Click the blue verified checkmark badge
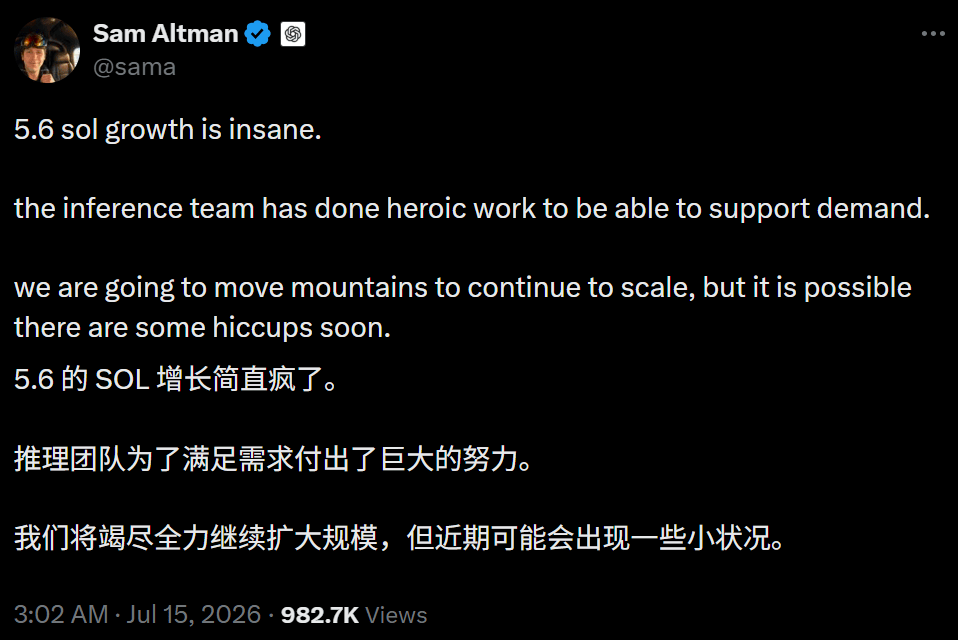Image resolution: width=958 pixels, height=640 pixels. click(x=257, y=34)
